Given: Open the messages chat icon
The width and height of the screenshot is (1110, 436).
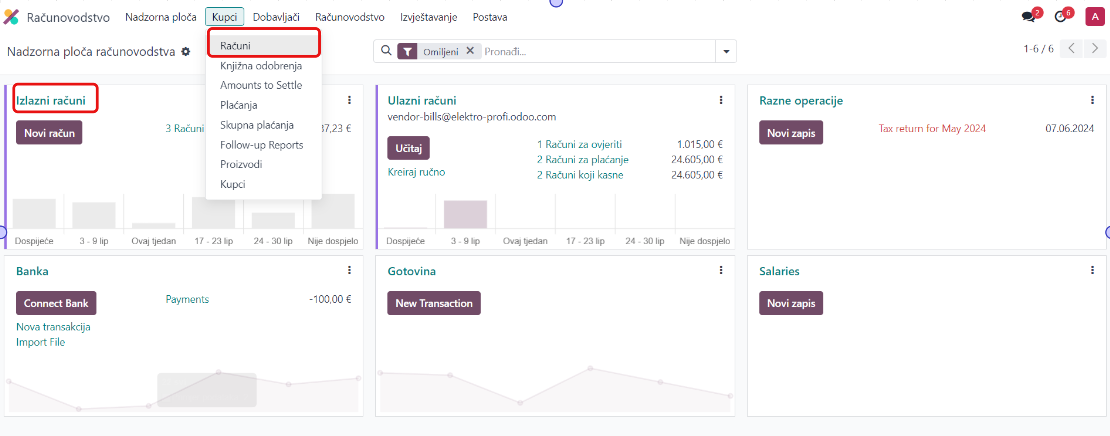Looking at the screenshot, I should tap(1028, 17).
